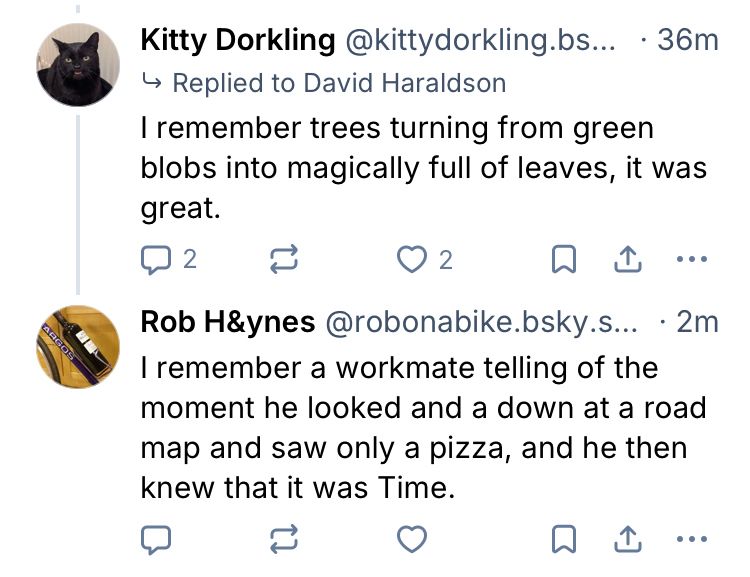This screenshot has width=750, height=577.
Task: Open more options on Kitty Dorkling's post
Action: pos(691,261)
